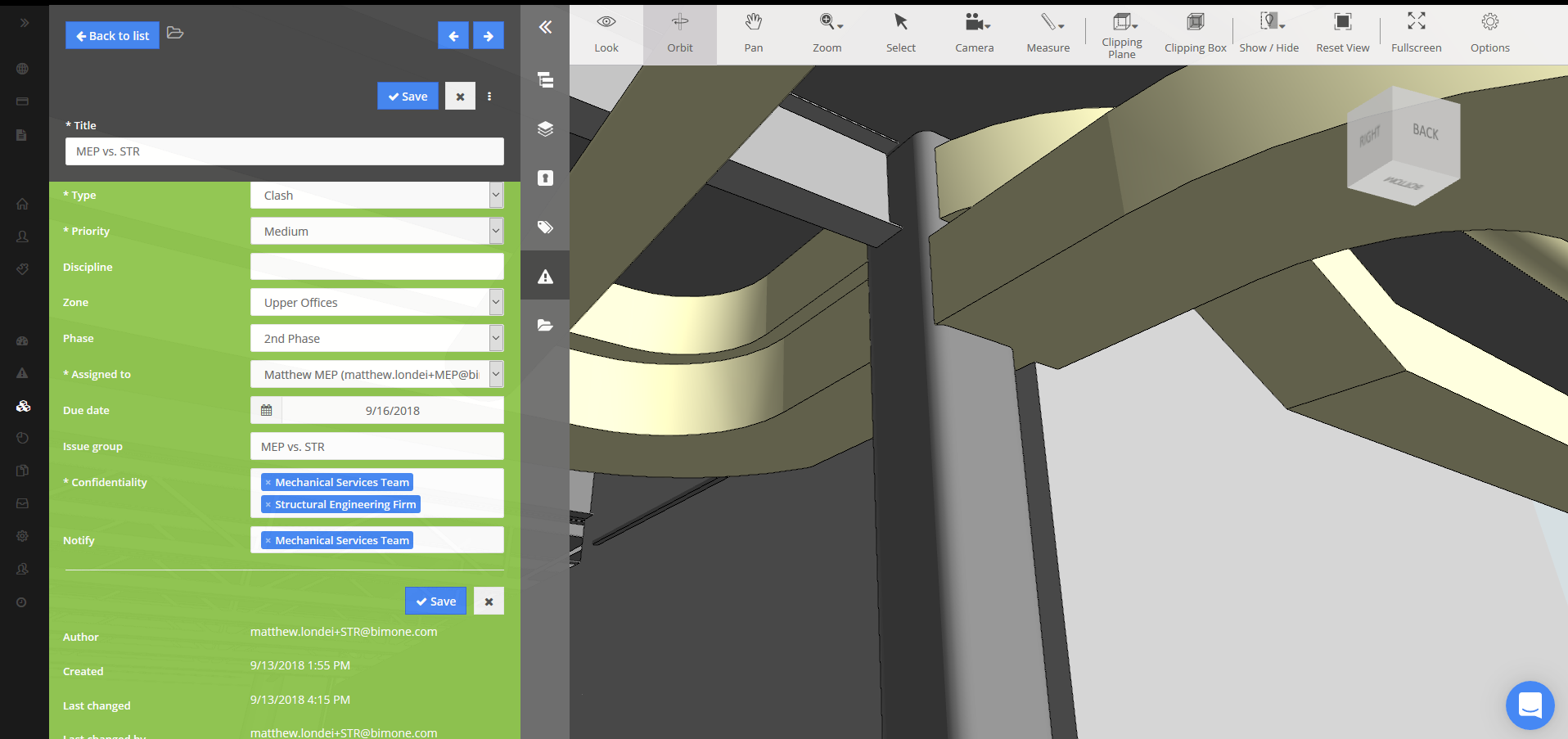Open the clock icon in navigation sidebar
The width and height of the screenshot is (1568, 739).
(x=22, y=602)
